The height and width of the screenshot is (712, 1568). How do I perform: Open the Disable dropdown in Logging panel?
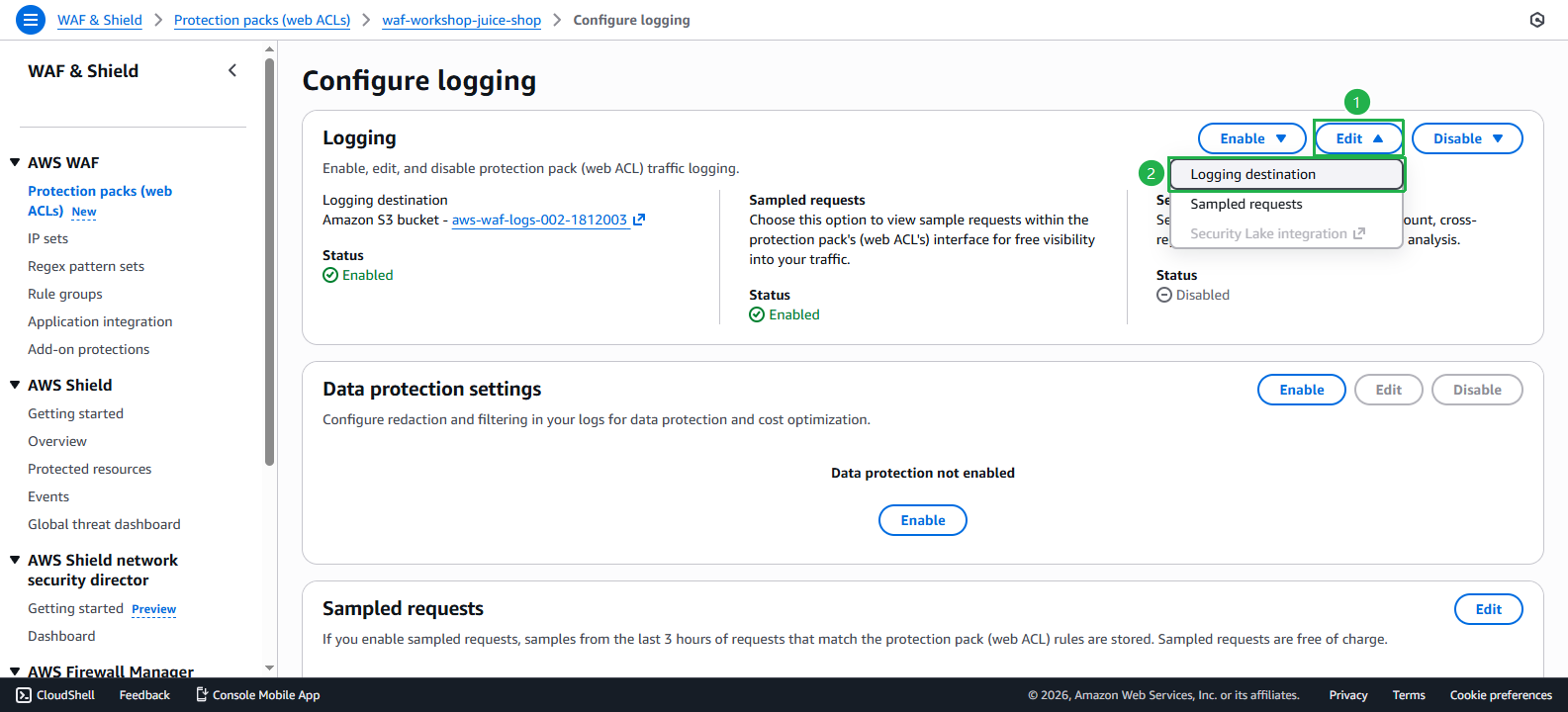coord(1467,138)
